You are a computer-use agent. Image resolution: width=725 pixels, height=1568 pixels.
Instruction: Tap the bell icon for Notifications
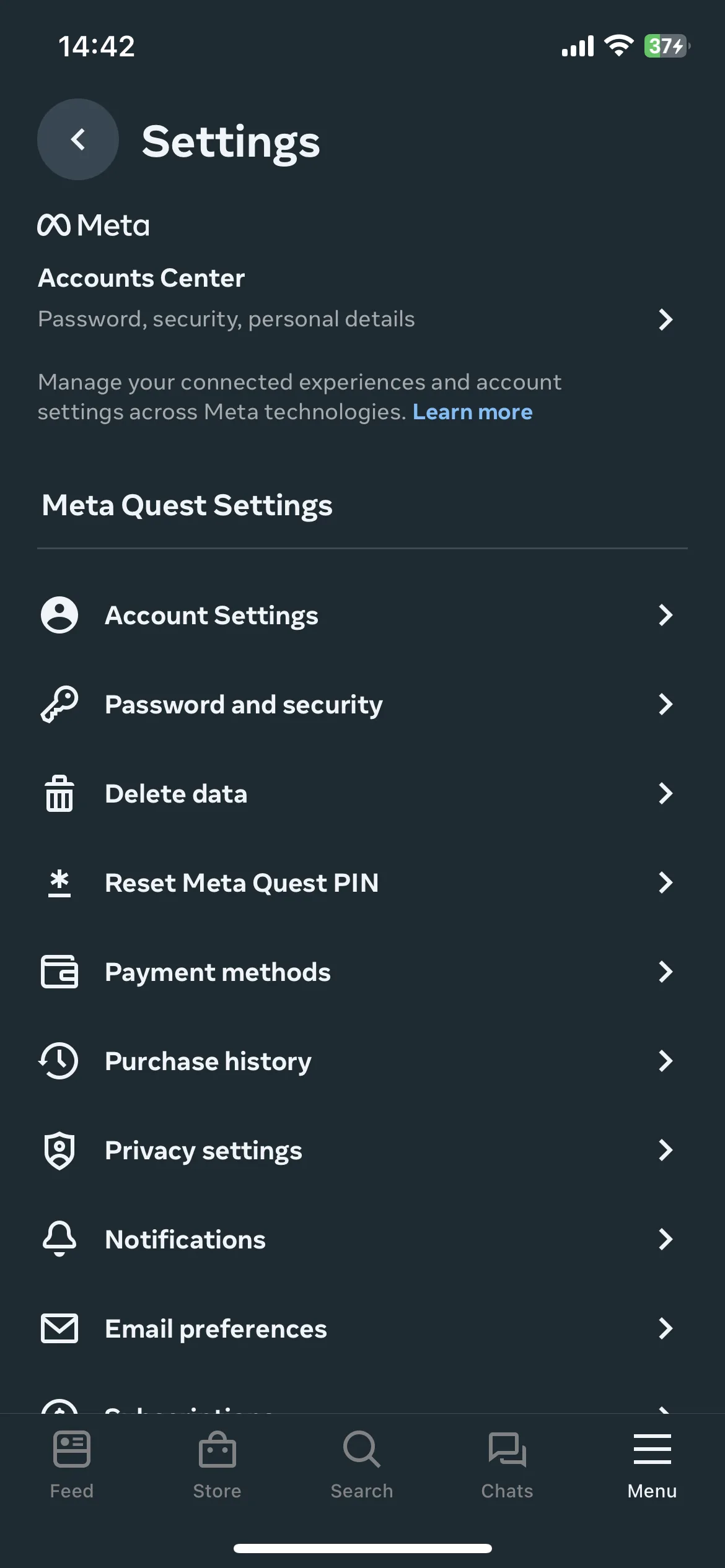coord(59,1239)
